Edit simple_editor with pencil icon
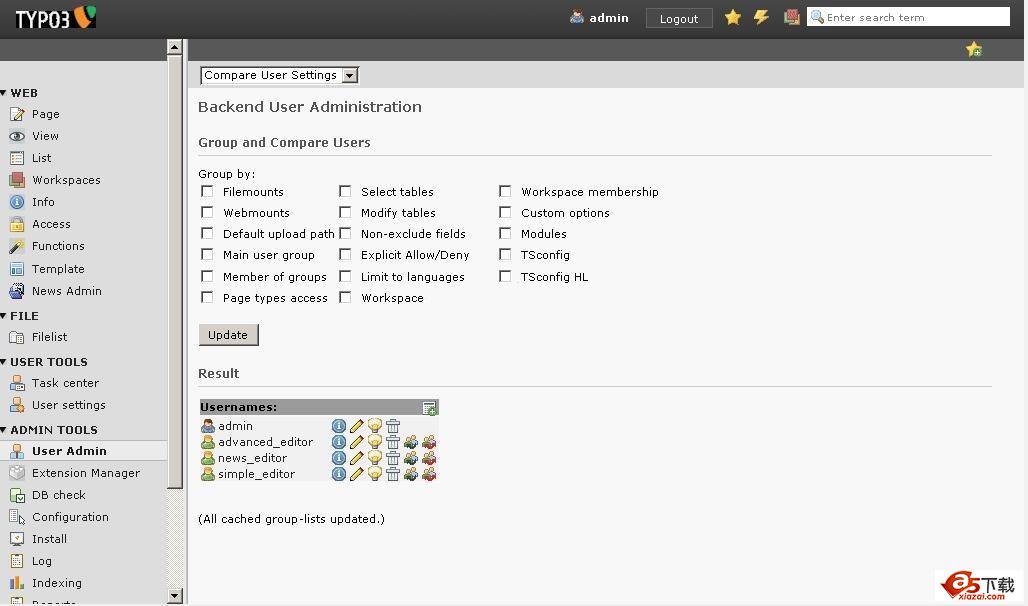Screen dimensions: 1028x606 tap(357, 474)
